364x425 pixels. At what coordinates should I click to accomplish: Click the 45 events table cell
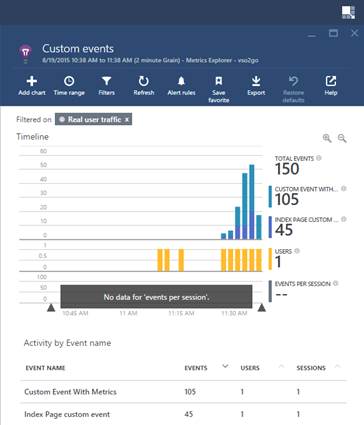click(188, 414)
